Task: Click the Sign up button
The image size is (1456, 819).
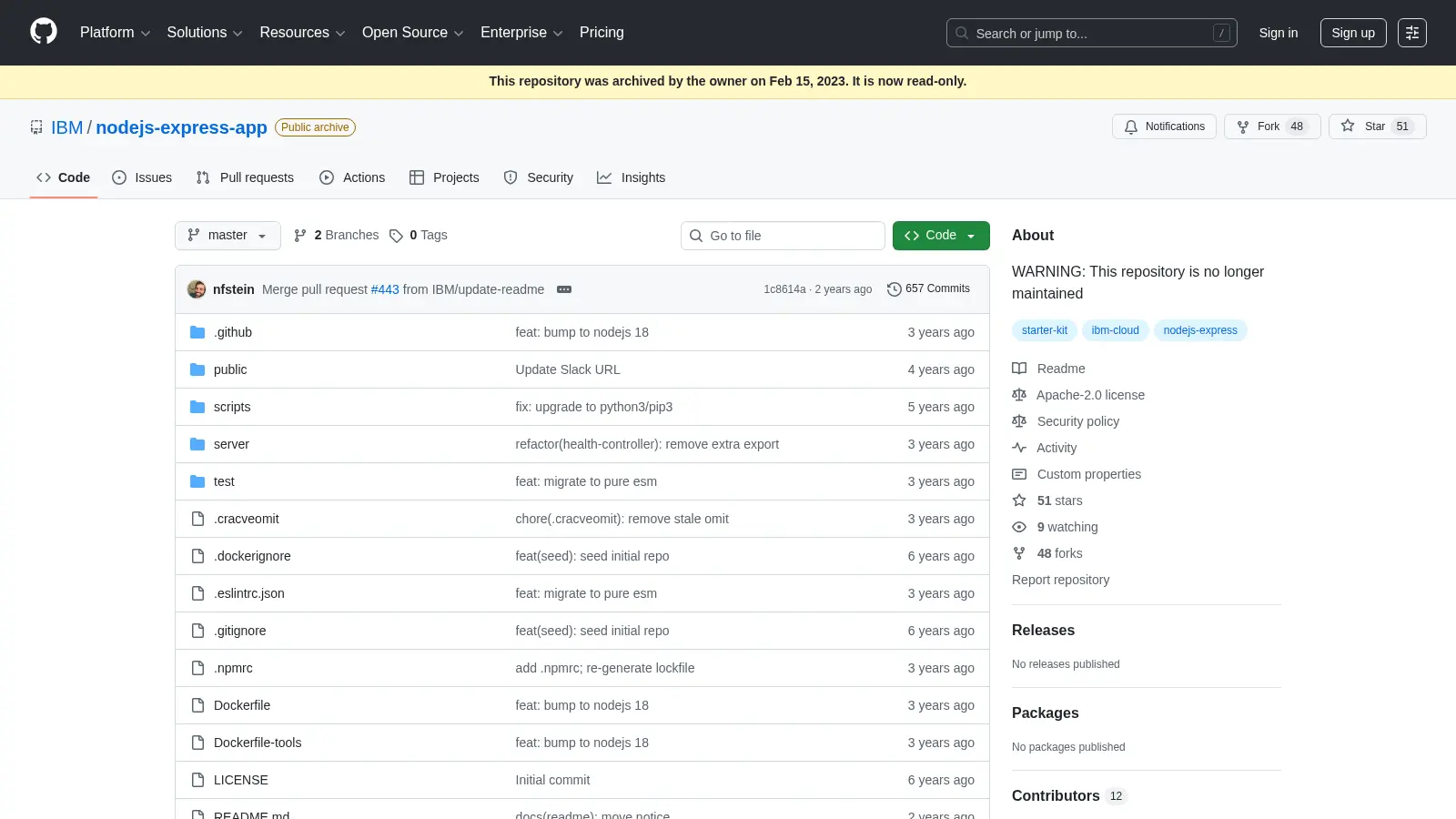Action: pyautogui.click(x=1353, y=33)
